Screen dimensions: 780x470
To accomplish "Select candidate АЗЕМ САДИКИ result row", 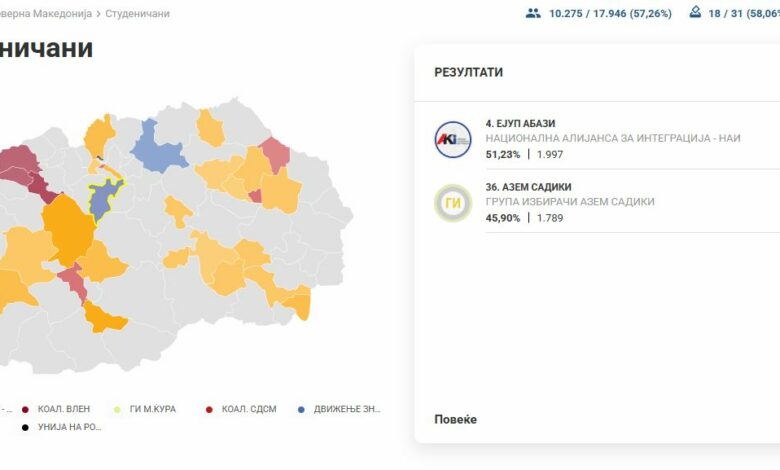I will [600, 202].
